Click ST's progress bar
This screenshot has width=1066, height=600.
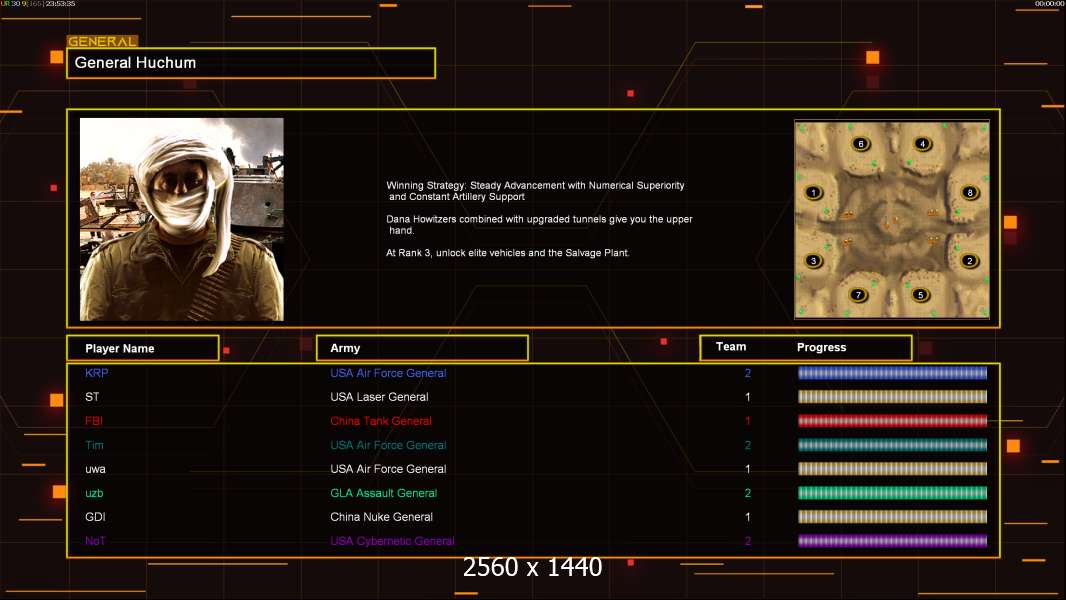coord(893,397)
